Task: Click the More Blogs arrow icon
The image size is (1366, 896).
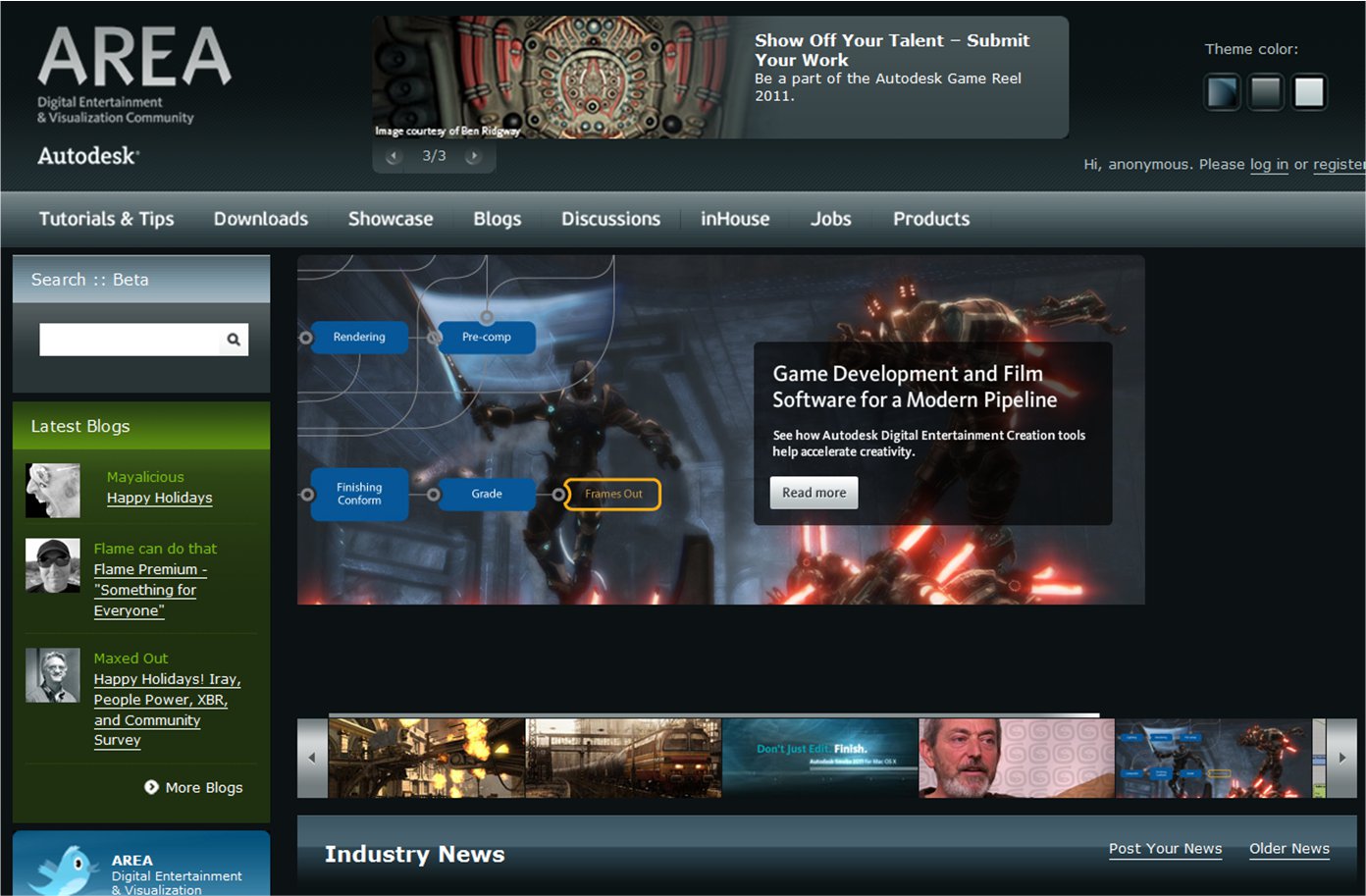Action: (x=151, y=787)
